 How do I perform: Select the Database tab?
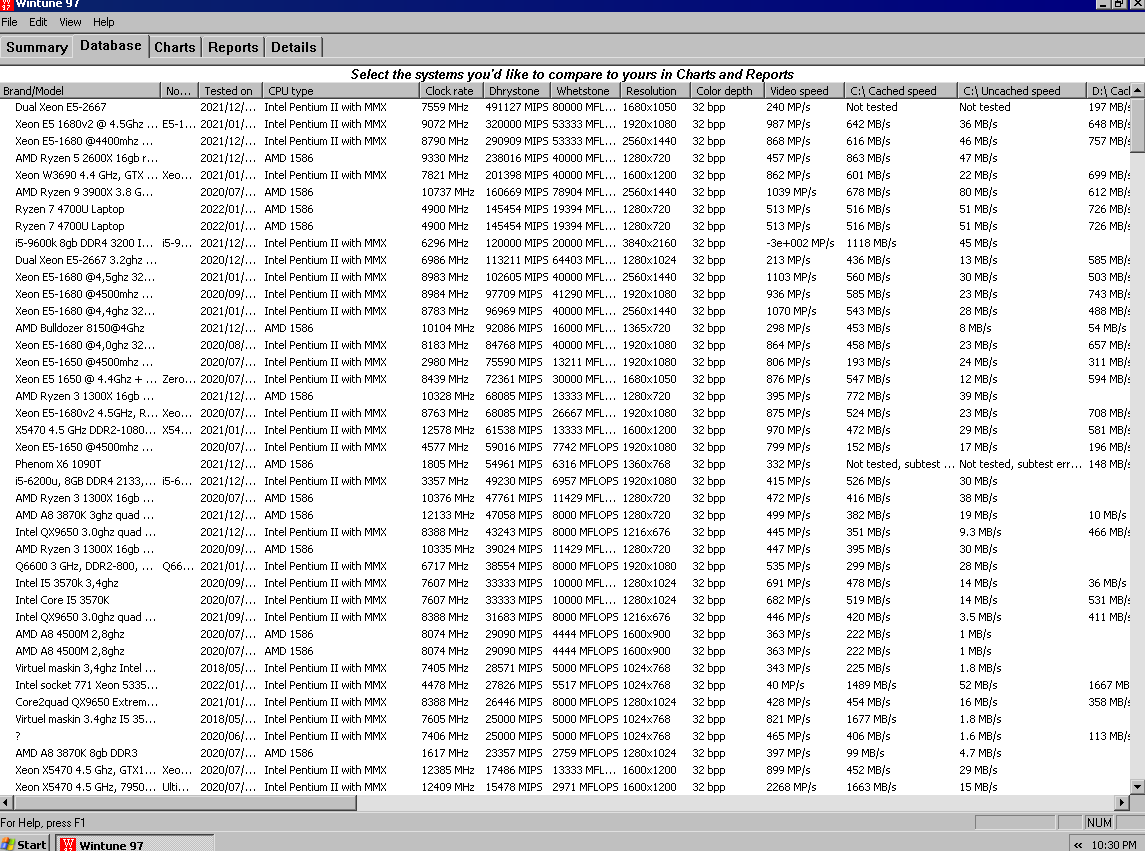tap(111, 45)
